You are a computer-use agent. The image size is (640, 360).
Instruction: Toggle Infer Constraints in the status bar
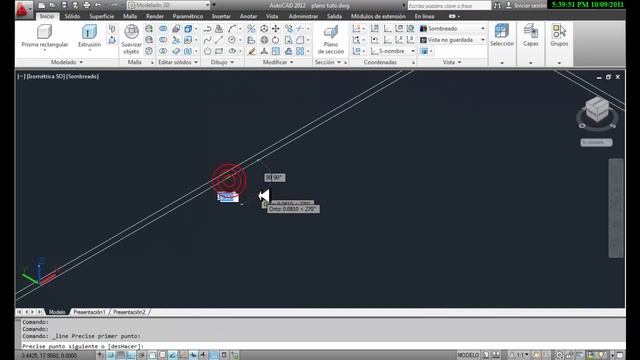click(100, 355)
